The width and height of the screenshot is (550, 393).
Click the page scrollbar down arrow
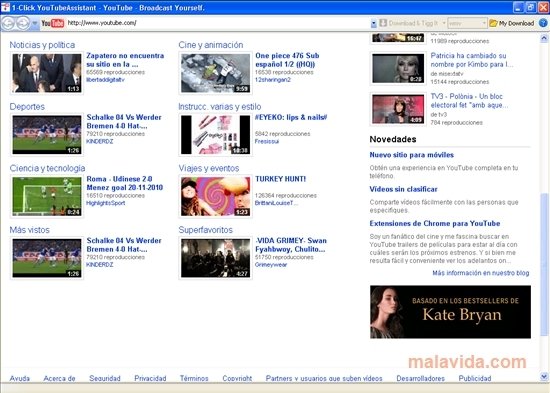tap(544, 377)
